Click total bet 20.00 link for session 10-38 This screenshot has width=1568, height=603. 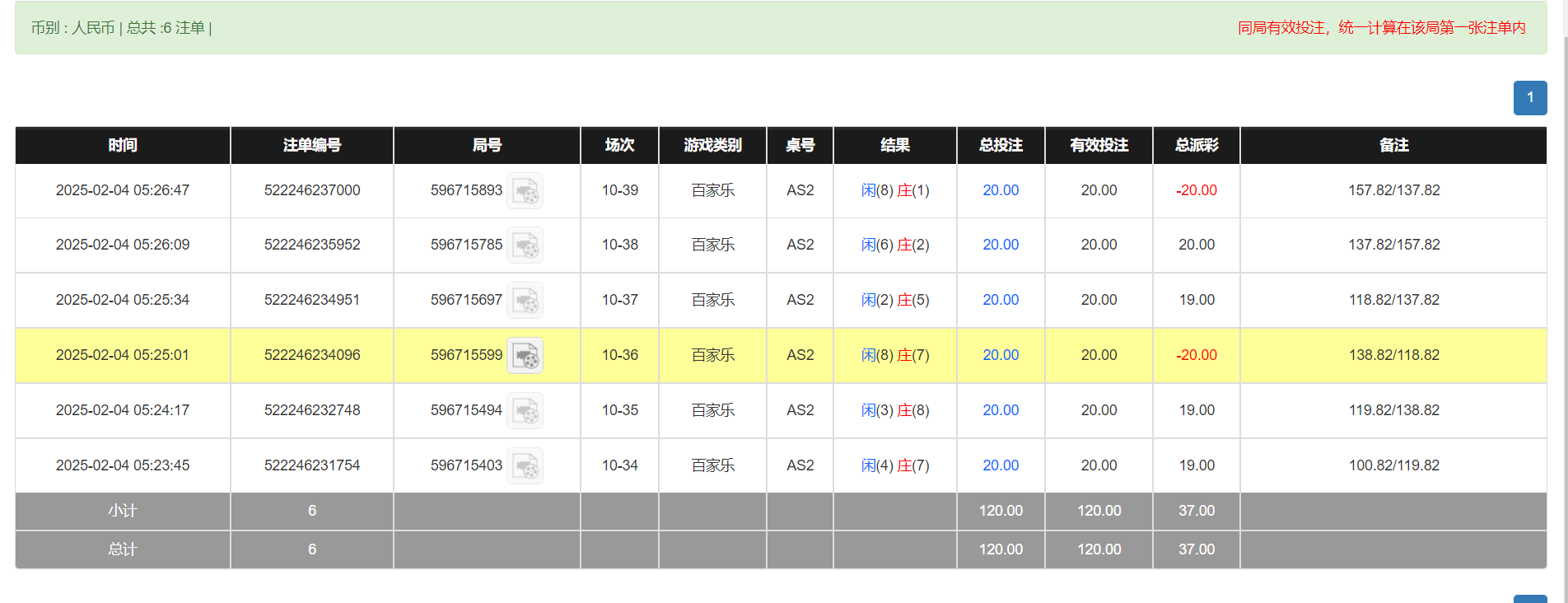pyautogui.click(x=1000, y=245)
